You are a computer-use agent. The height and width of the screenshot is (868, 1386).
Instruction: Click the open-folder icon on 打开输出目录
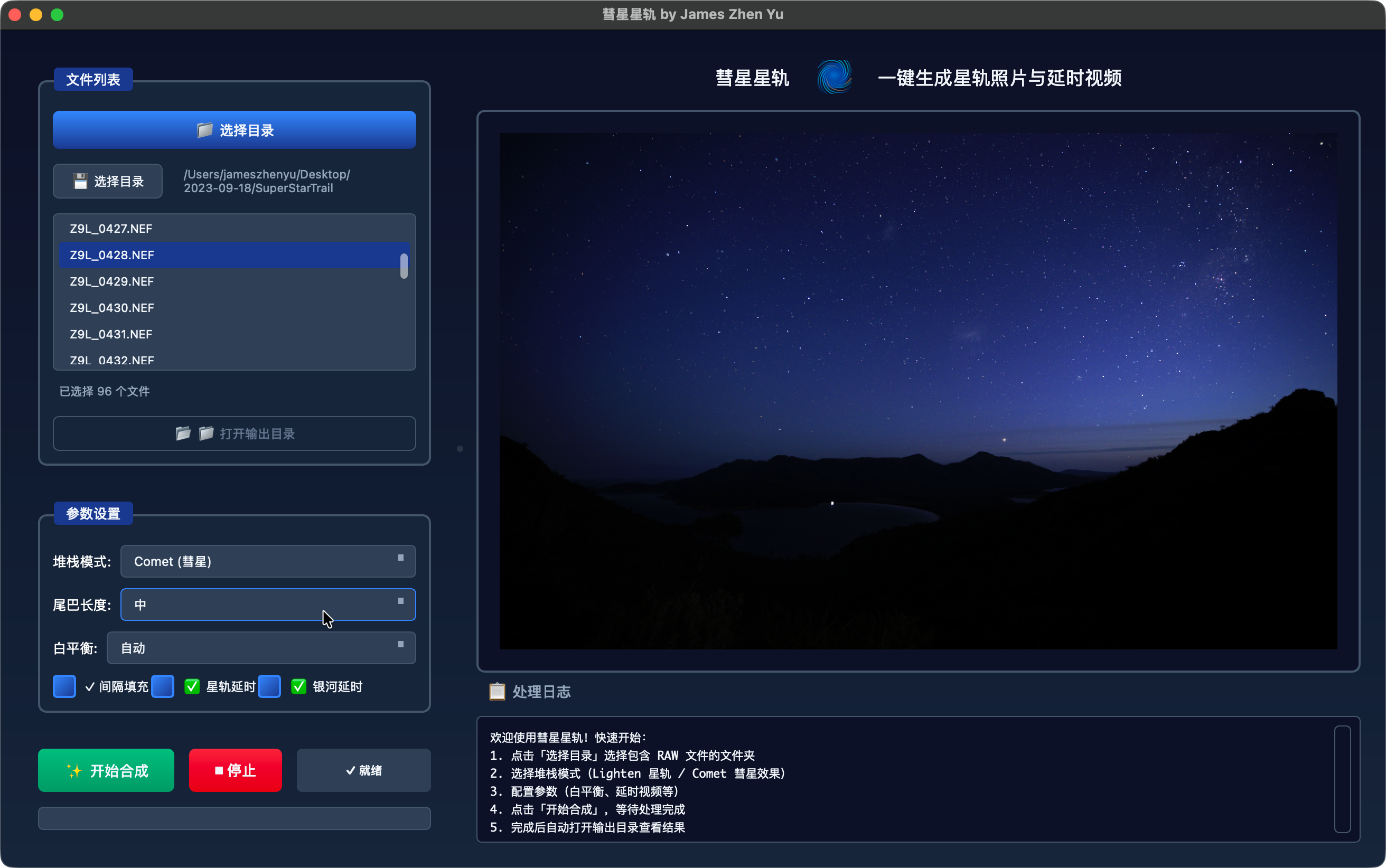tap(183, 433)
